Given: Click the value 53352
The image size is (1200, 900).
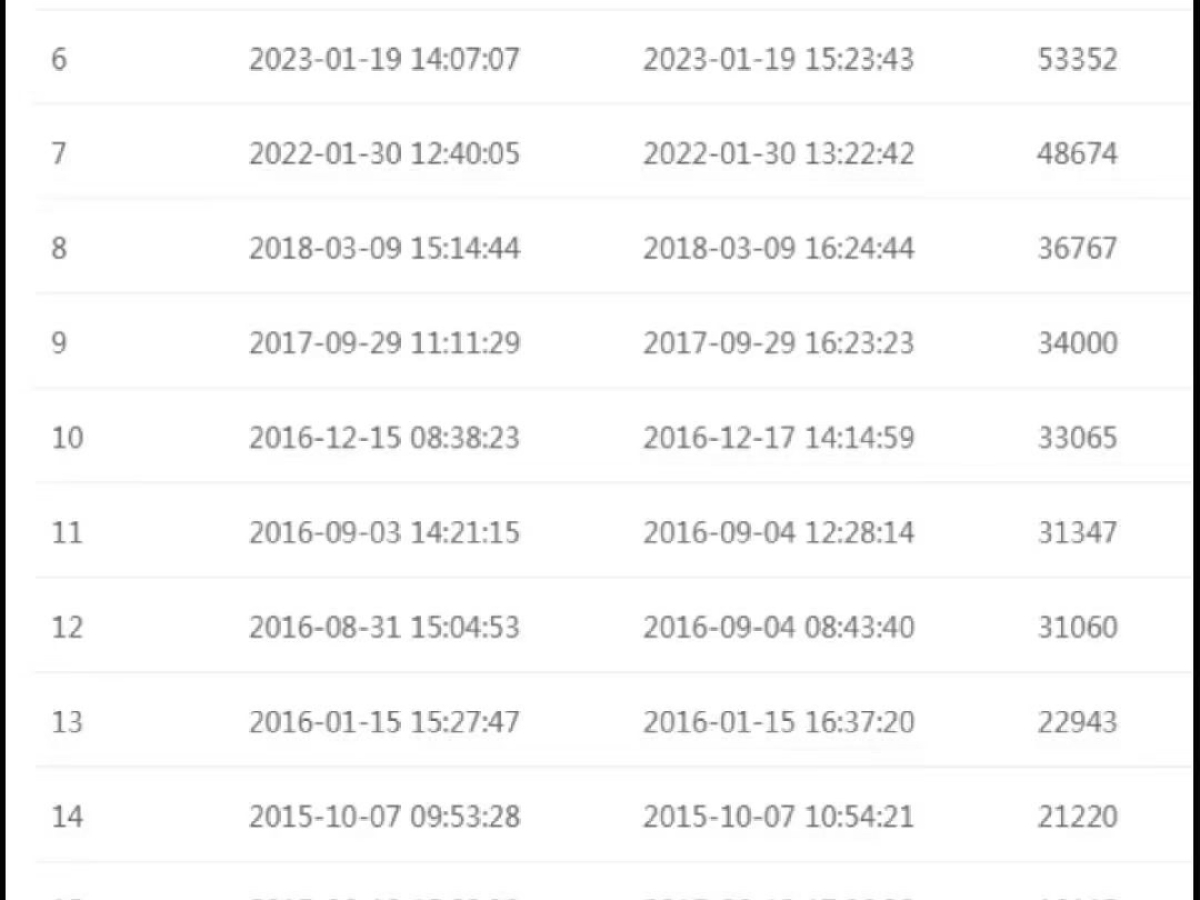Looking at the screenshot, I should pyautogui.click(x=1077, y=59).
